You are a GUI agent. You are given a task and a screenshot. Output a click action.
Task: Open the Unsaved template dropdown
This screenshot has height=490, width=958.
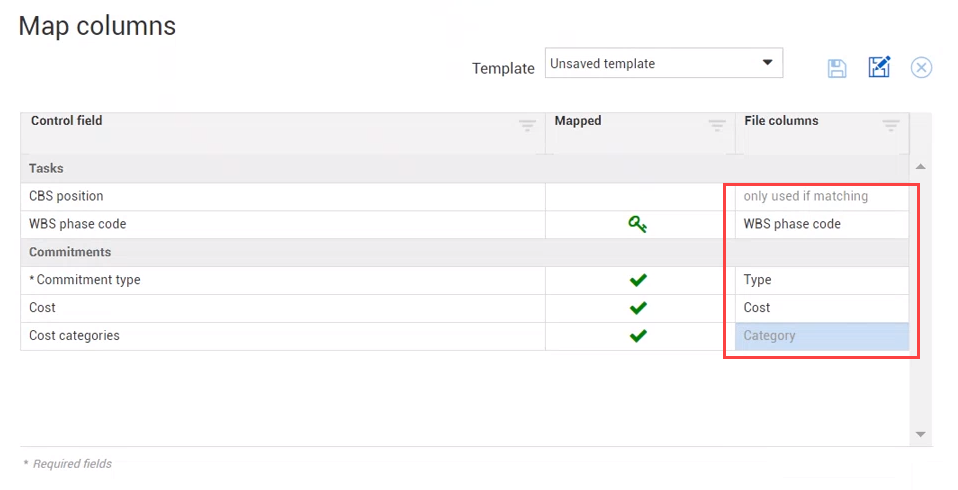pos(663,63)
